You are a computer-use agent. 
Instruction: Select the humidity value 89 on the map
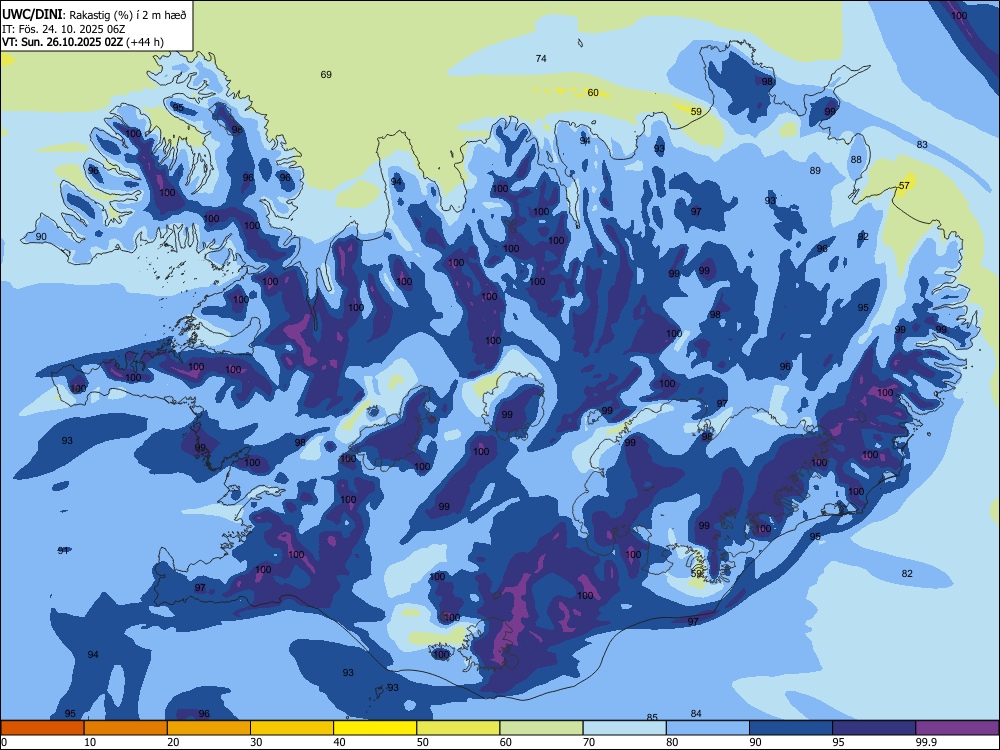(815, 171)
